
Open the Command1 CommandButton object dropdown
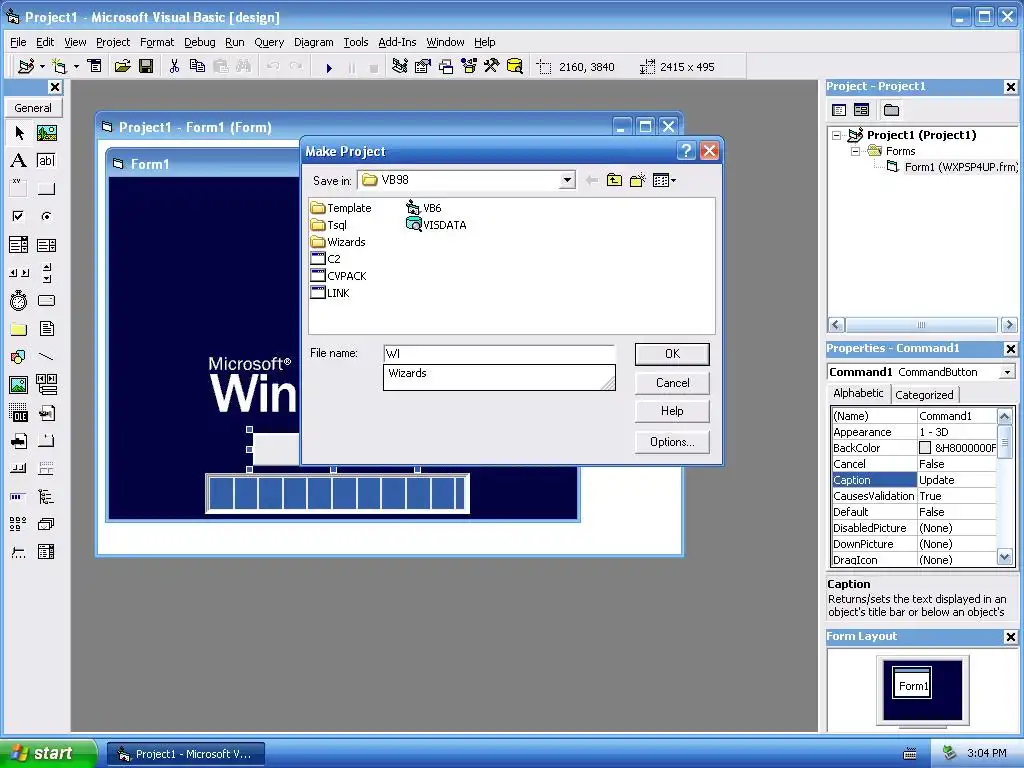tap(1007, 372)
